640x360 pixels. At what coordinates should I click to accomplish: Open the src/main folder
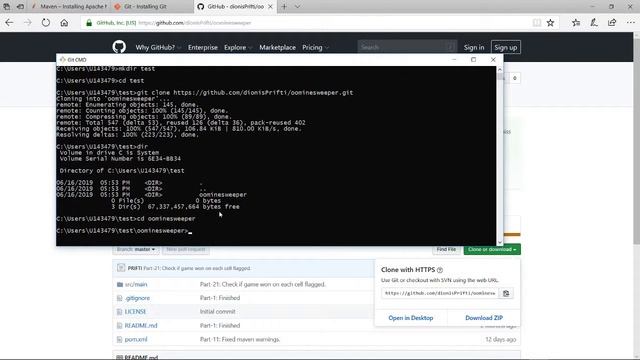[x=136, y=284]
